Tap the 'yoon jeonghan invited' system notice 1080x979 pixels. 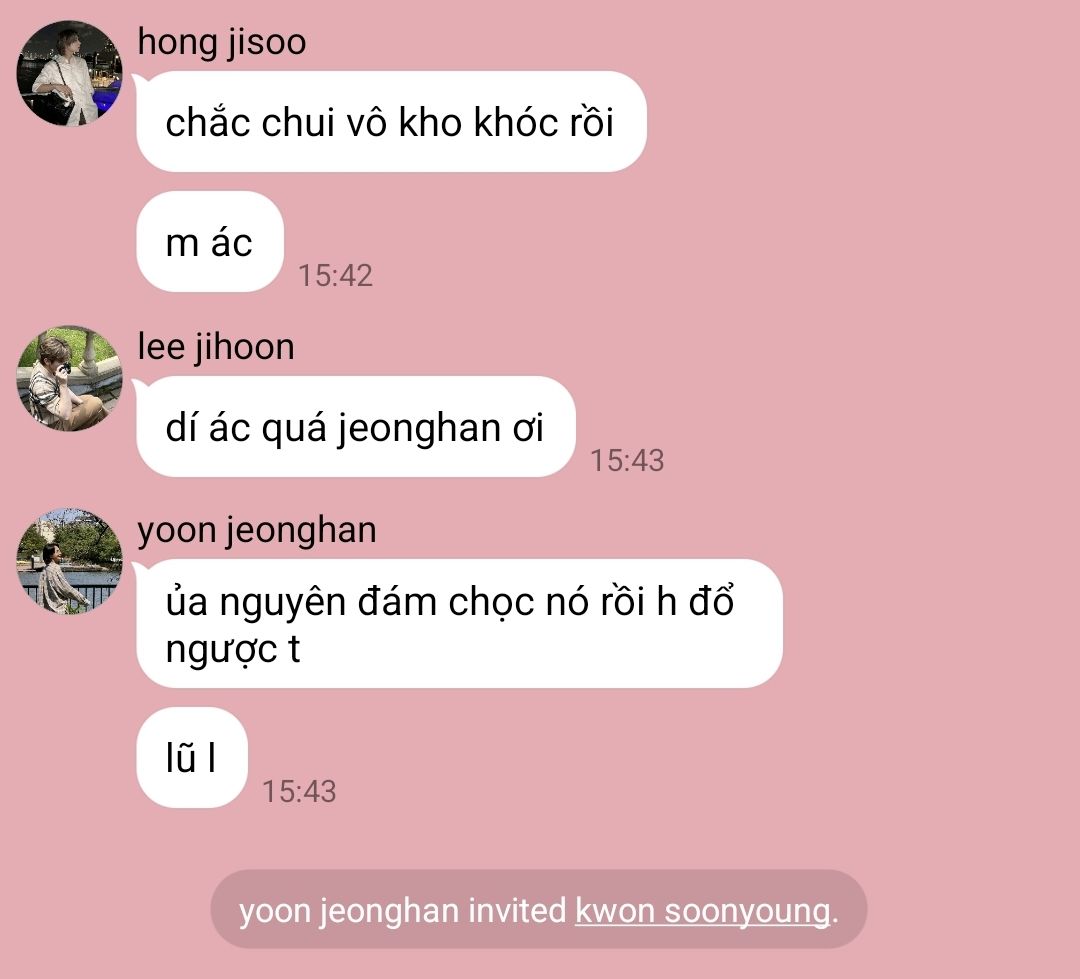(539, 909)
